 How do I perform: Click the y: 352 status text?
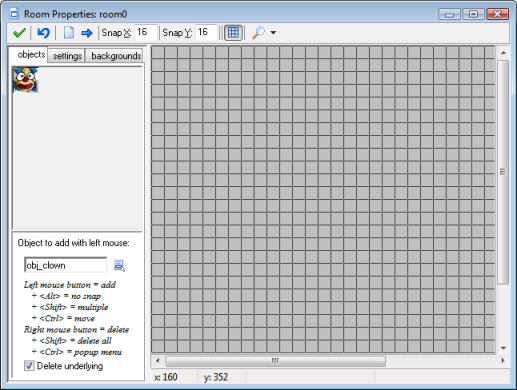coord(216,377)
